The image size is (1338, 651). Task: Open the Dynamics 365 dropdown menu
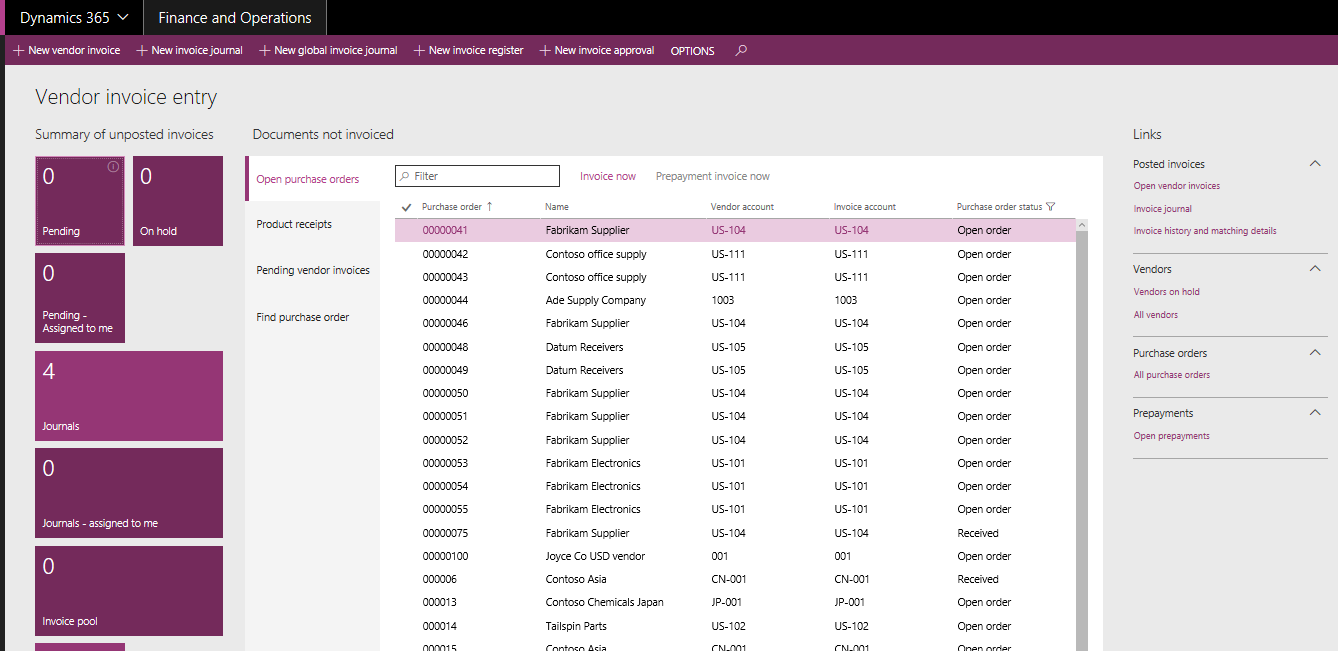pos(74,18)
